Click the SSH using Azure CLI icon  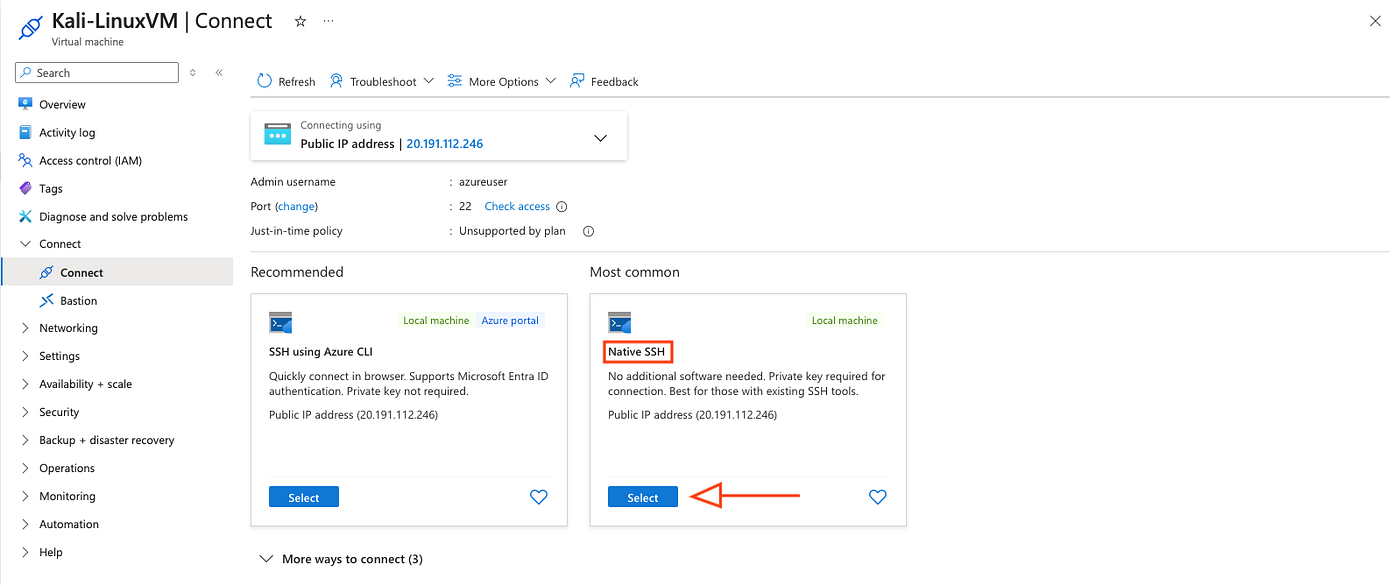(280, 322)
